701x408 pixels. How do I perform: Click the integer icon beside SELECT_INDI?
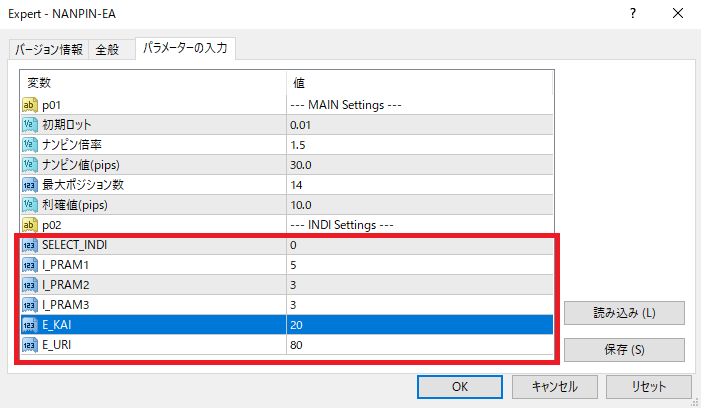pyautogui.click(x=29, y=245)
